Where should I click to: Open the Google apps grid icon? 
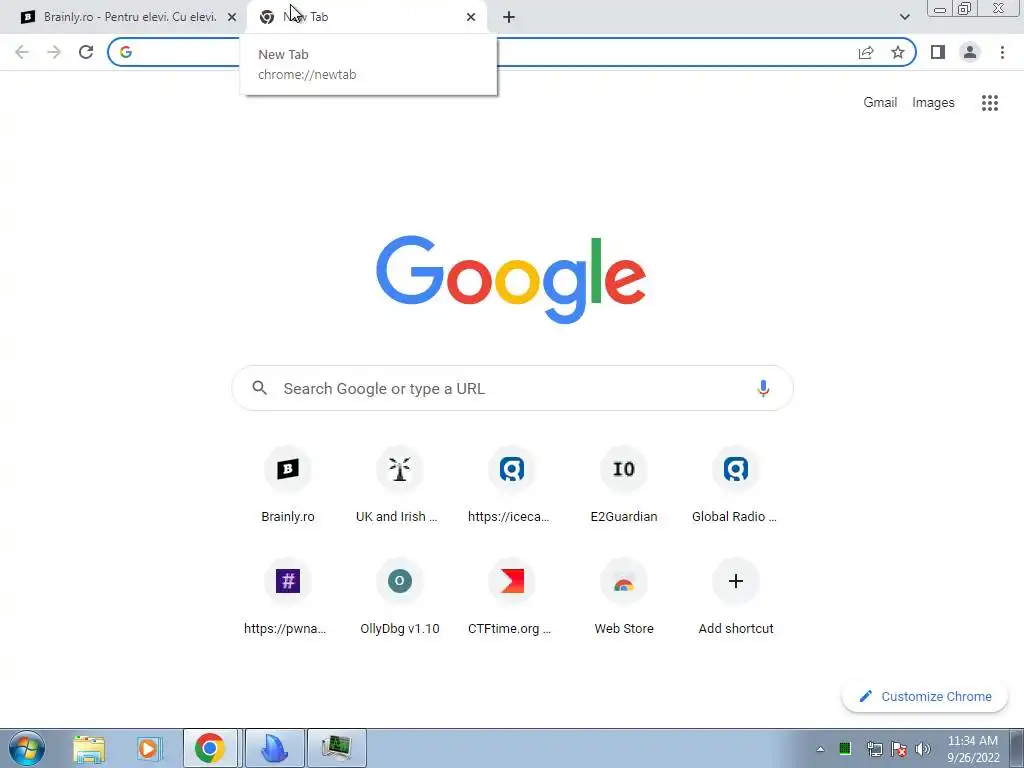989,103
